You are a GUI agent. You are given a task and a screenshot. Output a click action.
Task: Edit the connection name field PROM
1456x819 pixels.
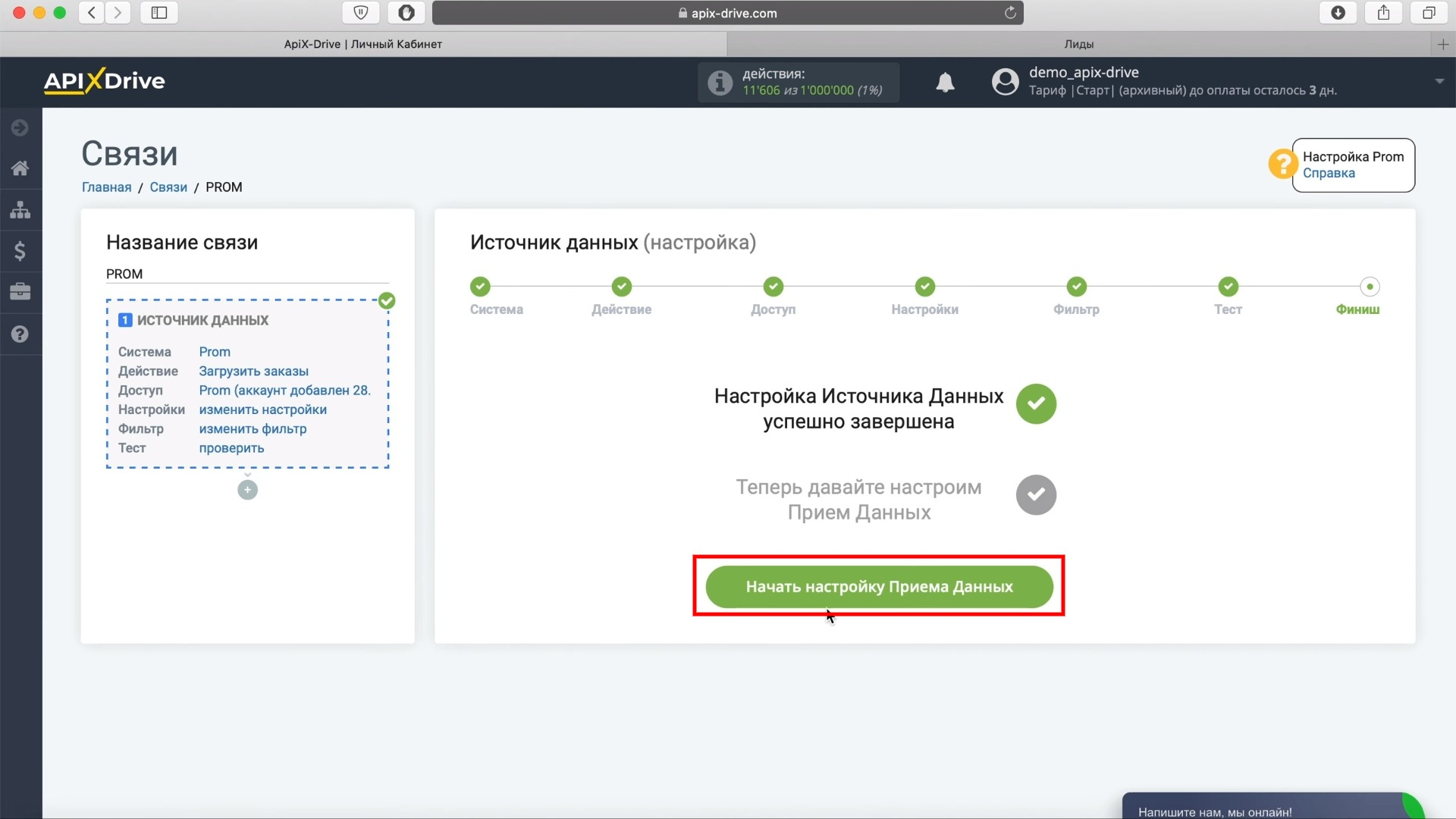247,274
